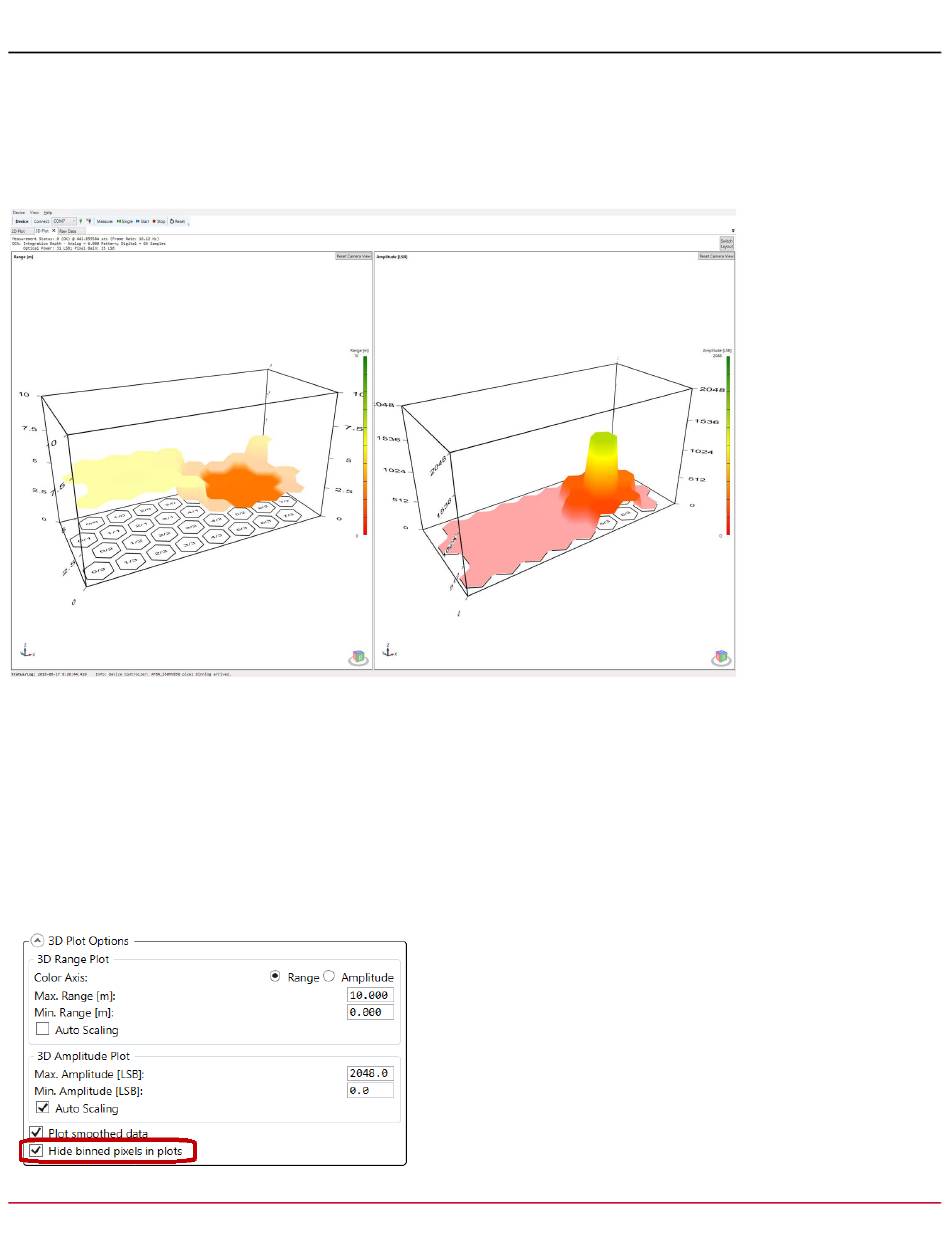
Task: Click the Start measurement toolbar button
Action: pos(143,221)
